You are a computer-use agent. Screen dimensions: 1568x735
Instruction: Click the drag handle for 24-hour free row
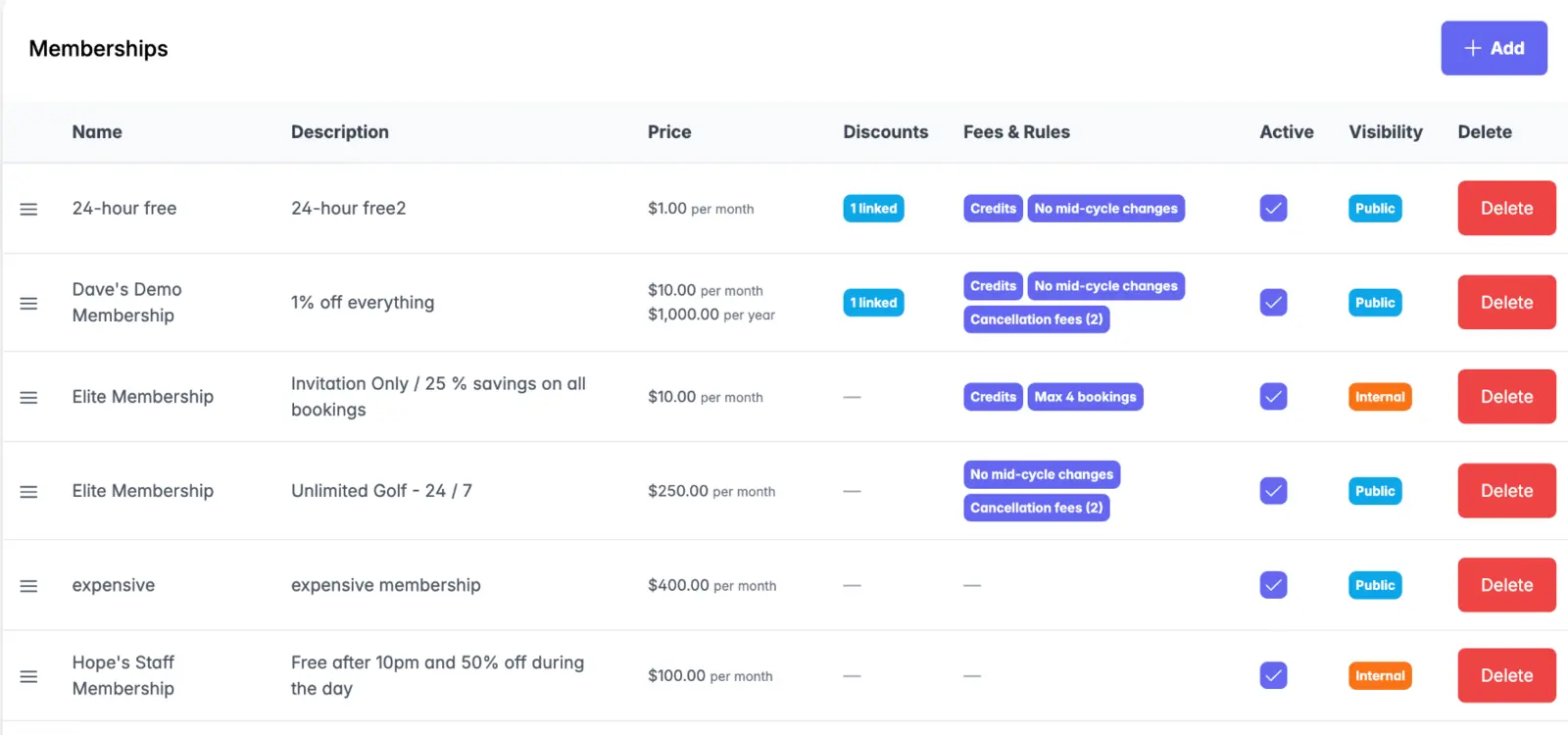pyautogui.click(x=28, y=209)
